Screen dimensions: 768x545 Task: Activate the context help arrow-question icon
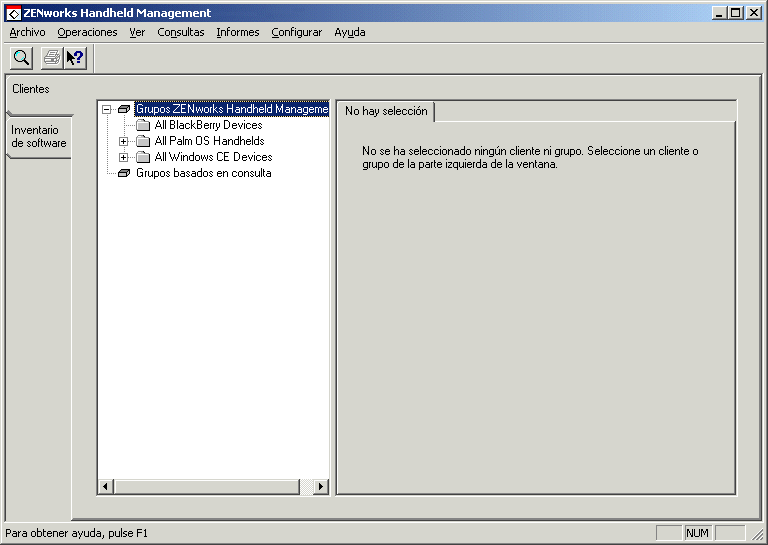tap(75, 58)
